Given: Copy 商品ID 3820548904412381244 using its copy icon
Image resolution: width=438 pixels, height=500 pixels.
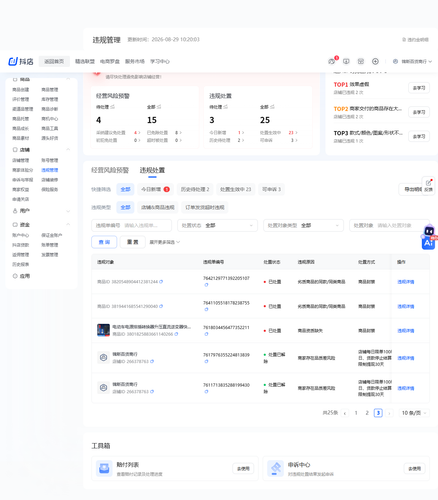Looking at the screenshot, I should 161,282.
